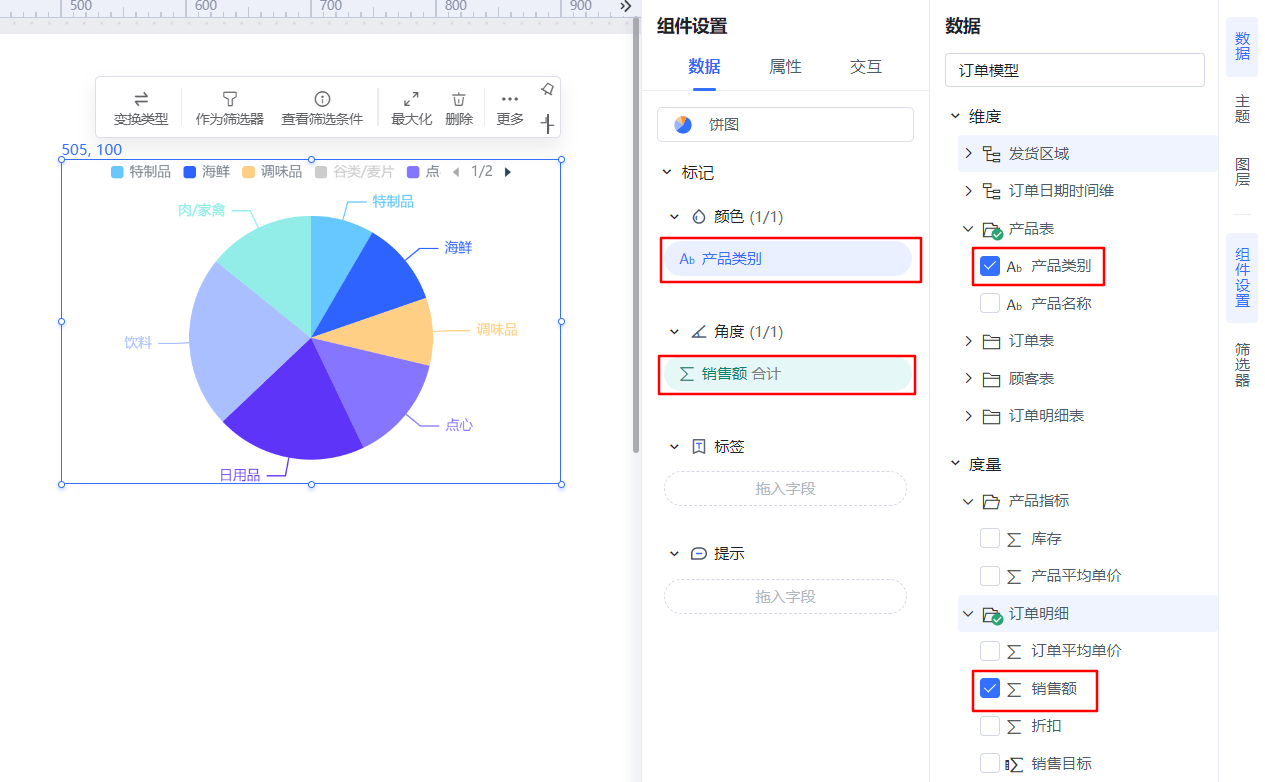Go to next legend page arrow
1265x782 pixels.
click(508, 172)
